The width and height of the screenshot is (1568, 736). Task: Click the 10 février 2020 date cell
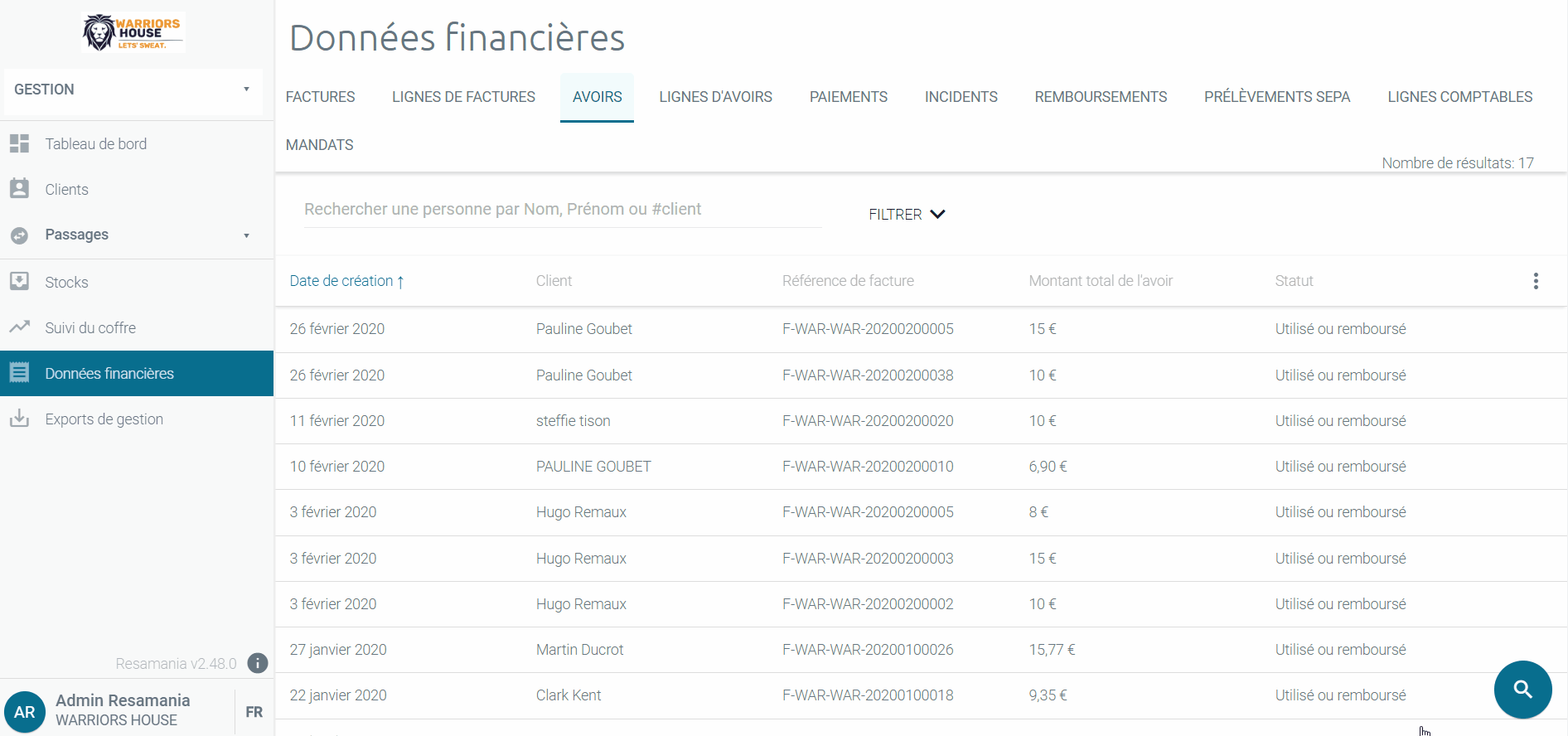tap(336, 467)
